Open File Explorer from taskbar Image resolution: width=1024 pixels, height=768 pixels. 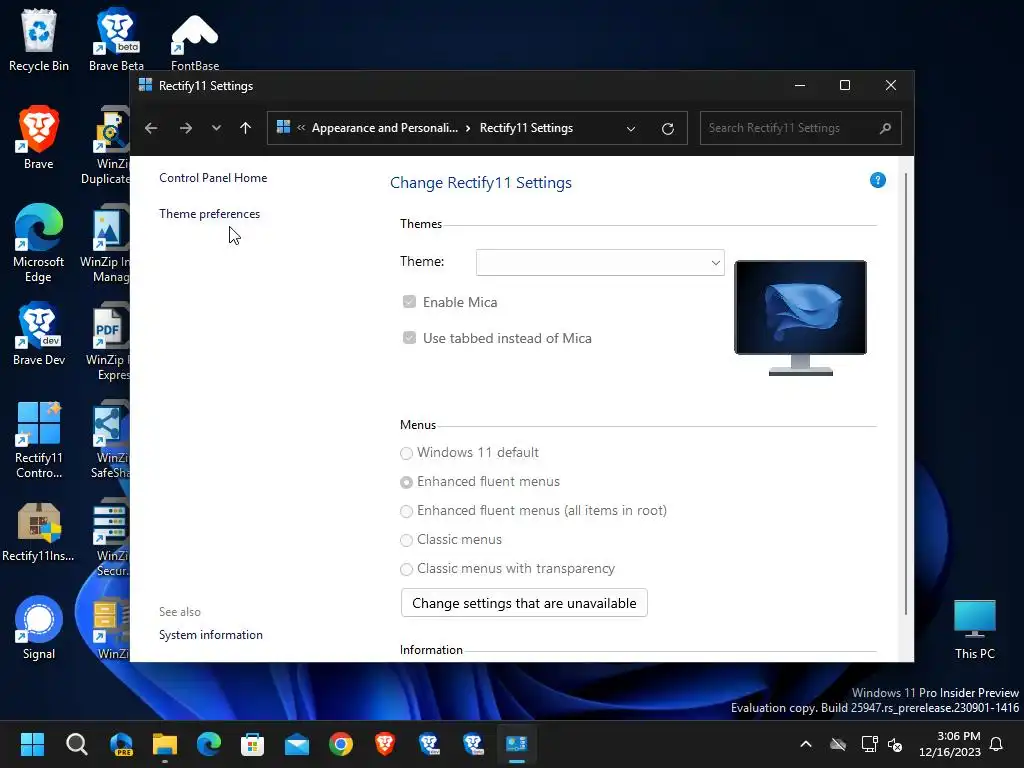[x=165, y=744]
